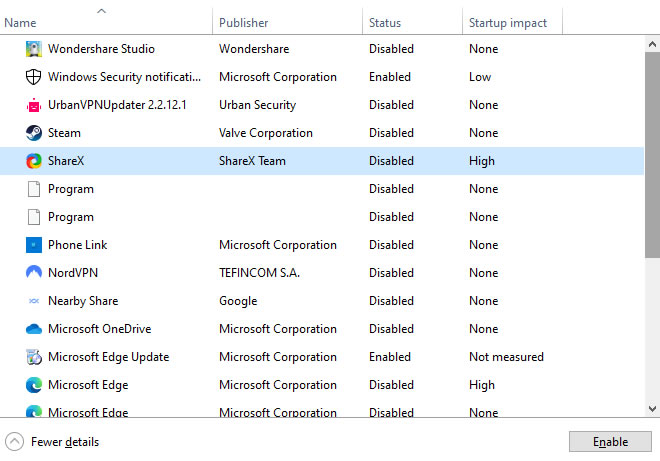Click the Phone Link blue icon
Screen dimensions: 660x461
point(34,245)
